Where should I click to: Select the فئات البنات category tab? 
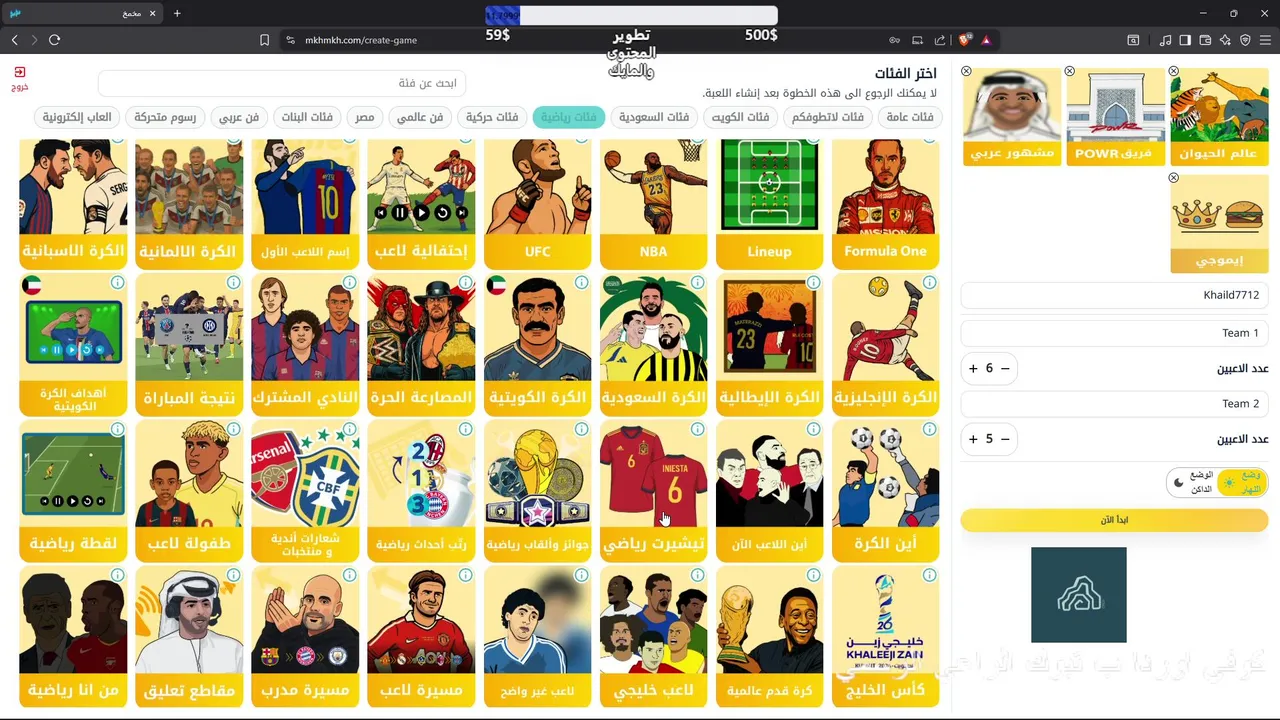click(307, 117)
